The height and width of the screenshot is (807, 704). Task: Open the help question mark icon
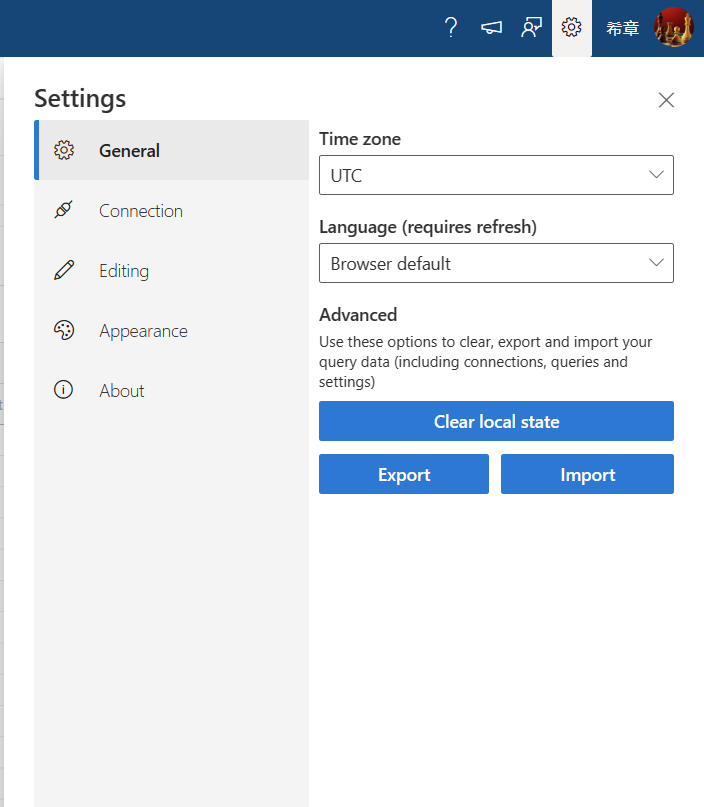click(x=451, y=27)
